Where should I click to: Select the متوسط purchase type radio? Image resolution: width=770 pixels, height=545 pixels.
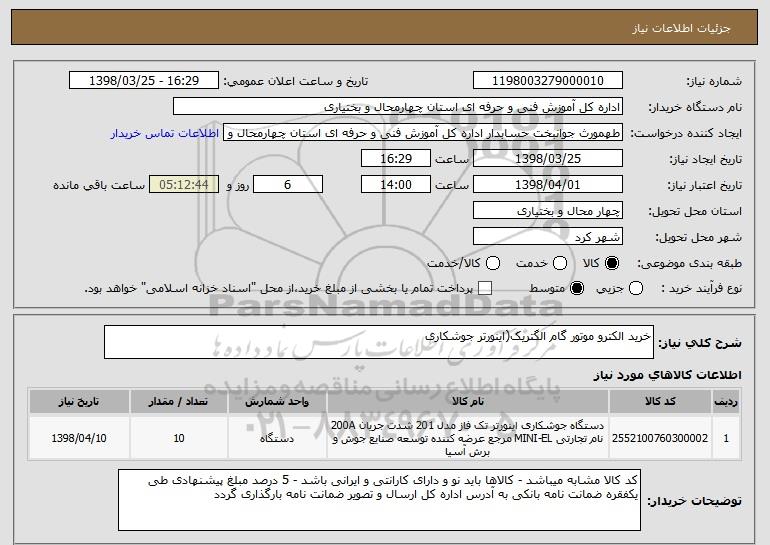pyautogui.click(x=577, y=288)
